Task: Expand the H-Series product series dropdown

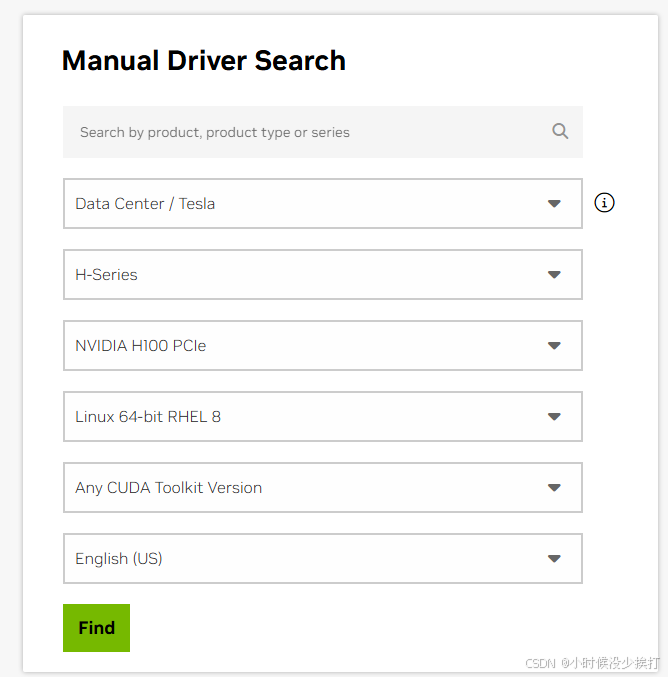Action: pyautogui.click(x=323, y=275)
